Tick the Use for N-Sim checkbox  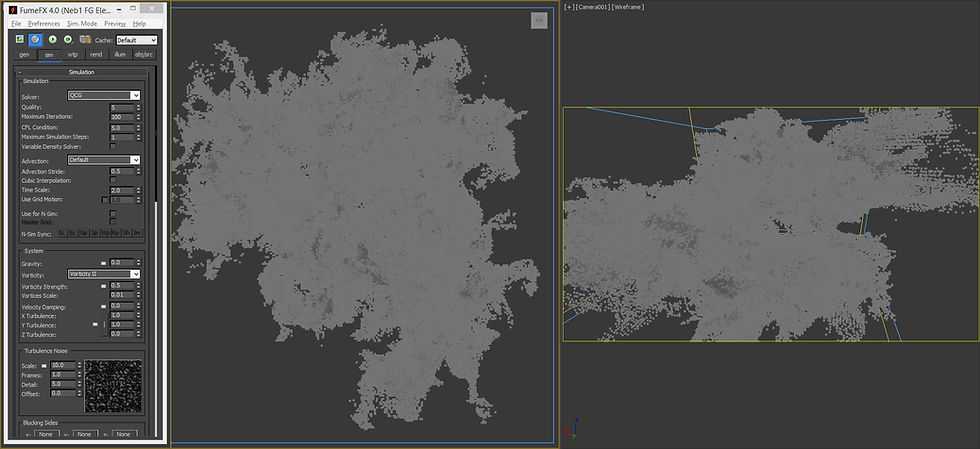tap(113, 213)
